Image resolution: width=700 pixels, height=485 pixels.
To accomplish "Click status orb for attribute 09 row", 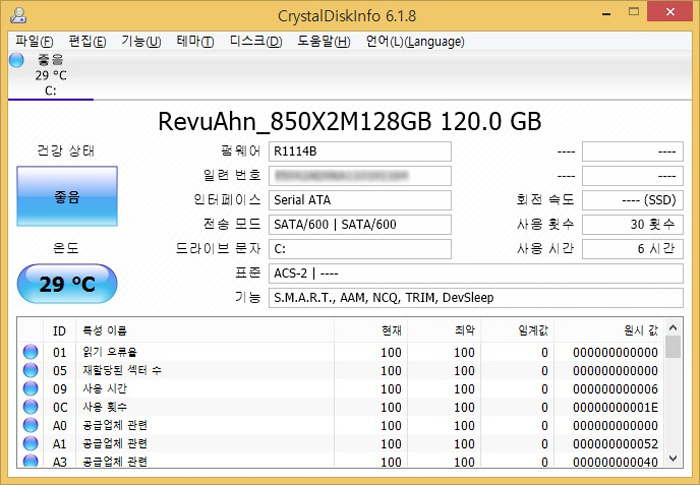I will coord(30,389).
